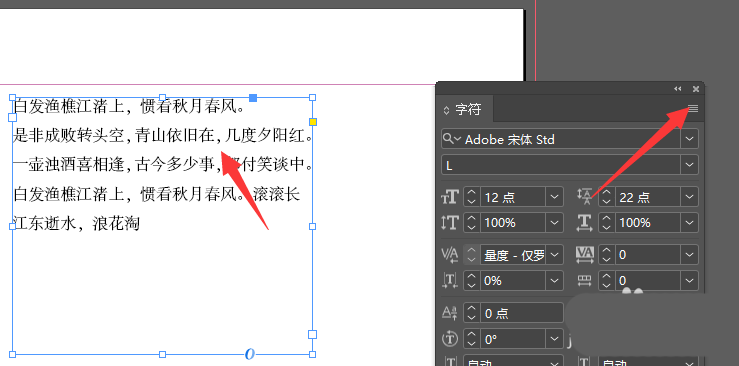Open the tracking dropdown

coord(690,255)
